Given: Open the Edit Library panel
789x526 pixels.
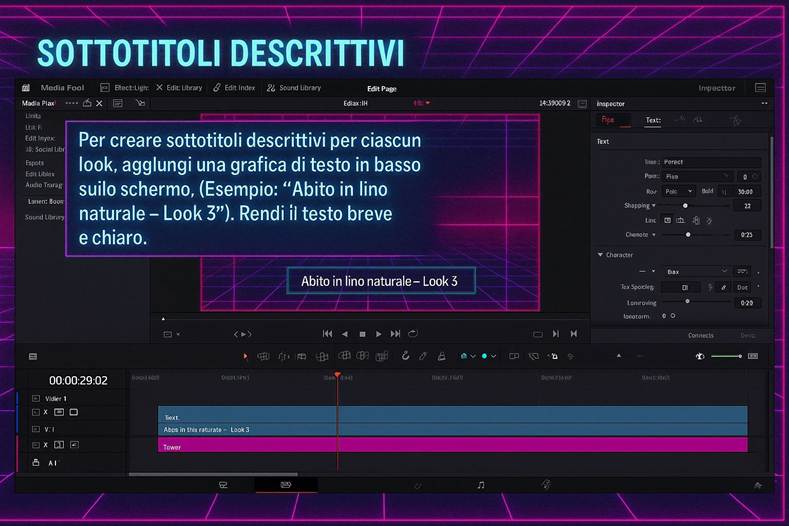Looking at the screenshot, I should tap(179, 88).
